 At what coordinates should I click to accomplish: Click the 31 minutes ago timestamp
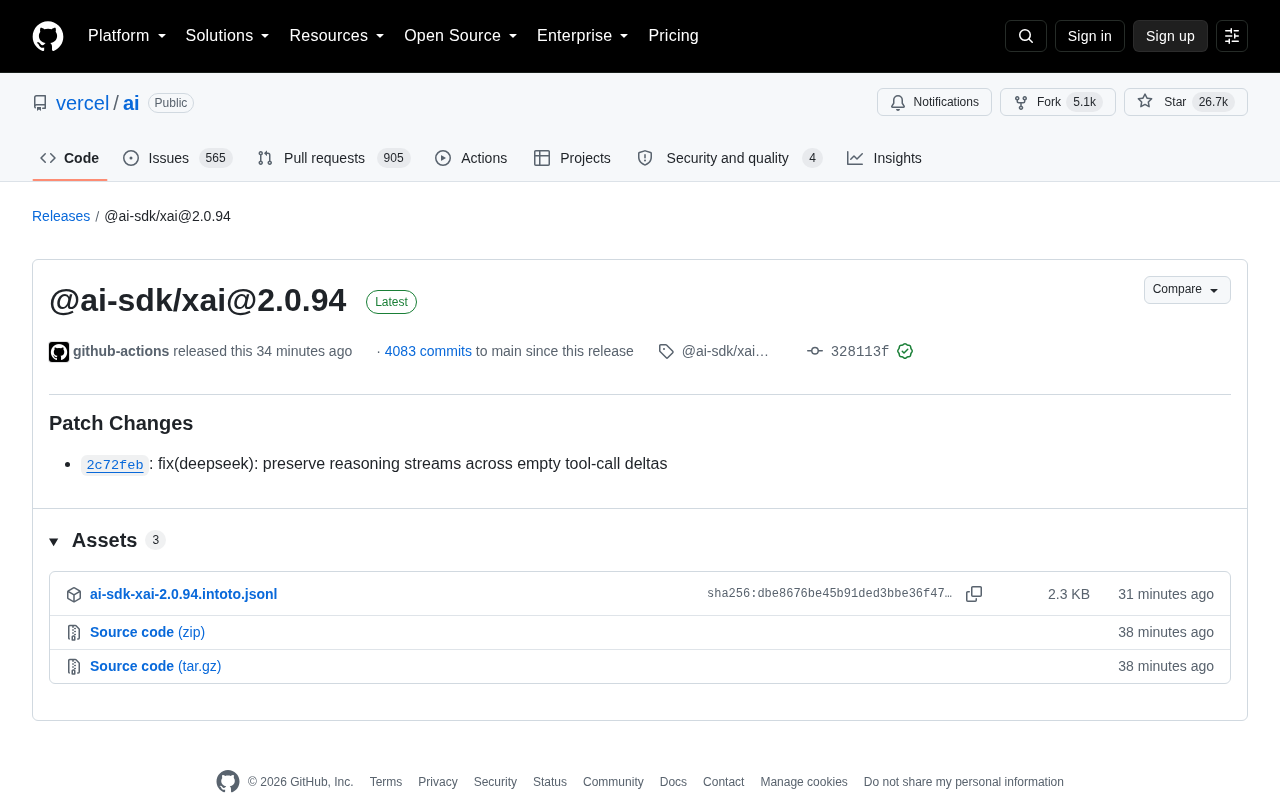[x=1166, y=594]
